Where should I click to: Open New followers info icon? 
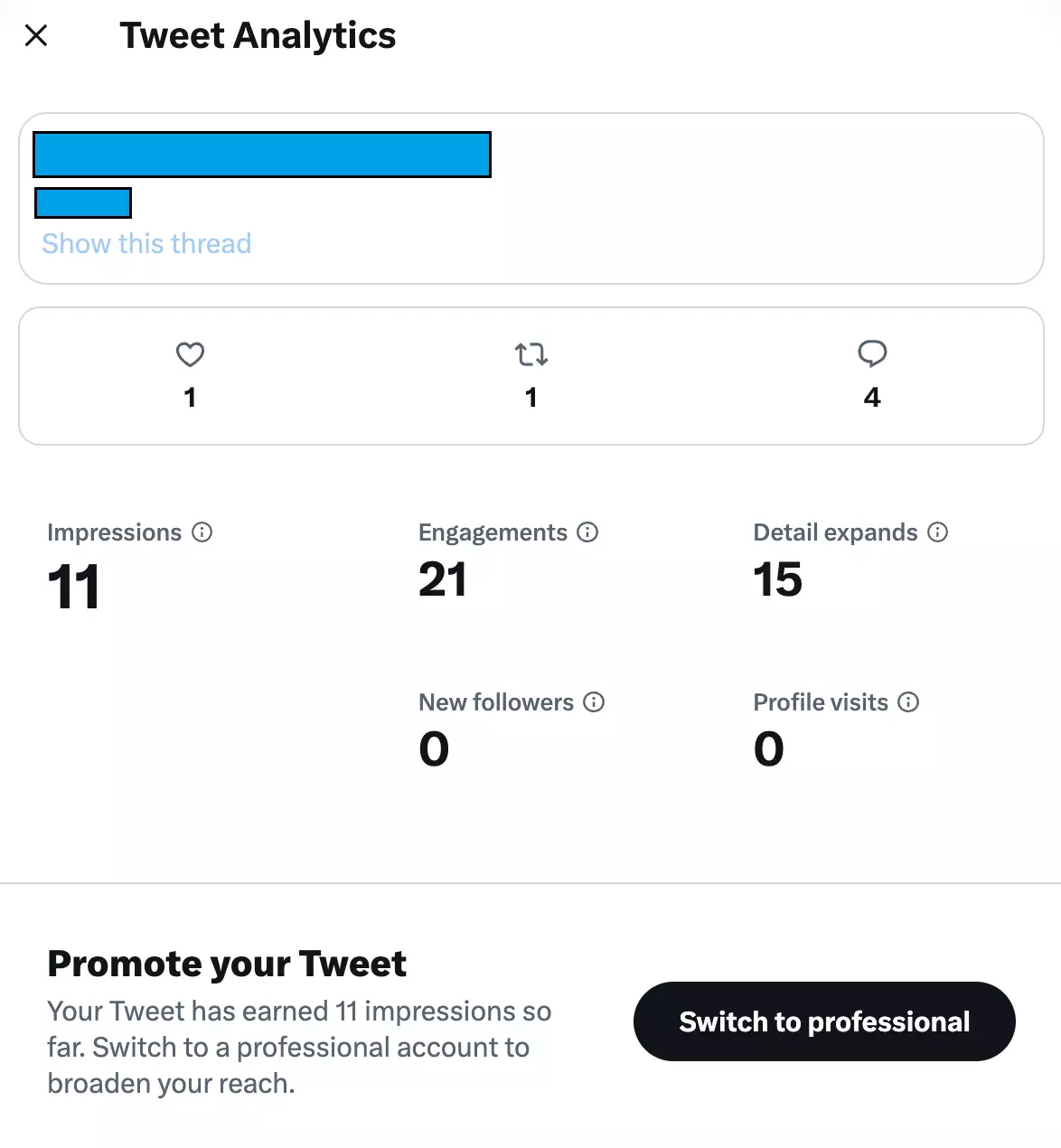(594, 702)
